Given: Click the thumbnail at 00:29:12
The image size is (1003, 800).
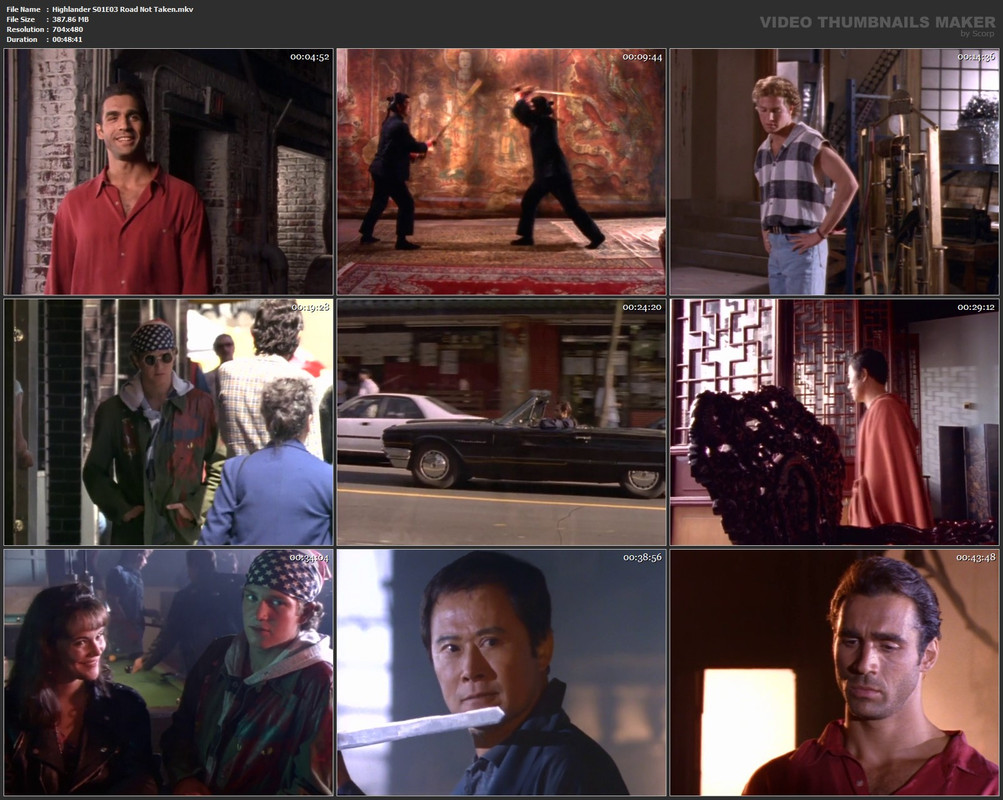Looking at the screenshot, I should pyautogui.click(x=834, y=422).
